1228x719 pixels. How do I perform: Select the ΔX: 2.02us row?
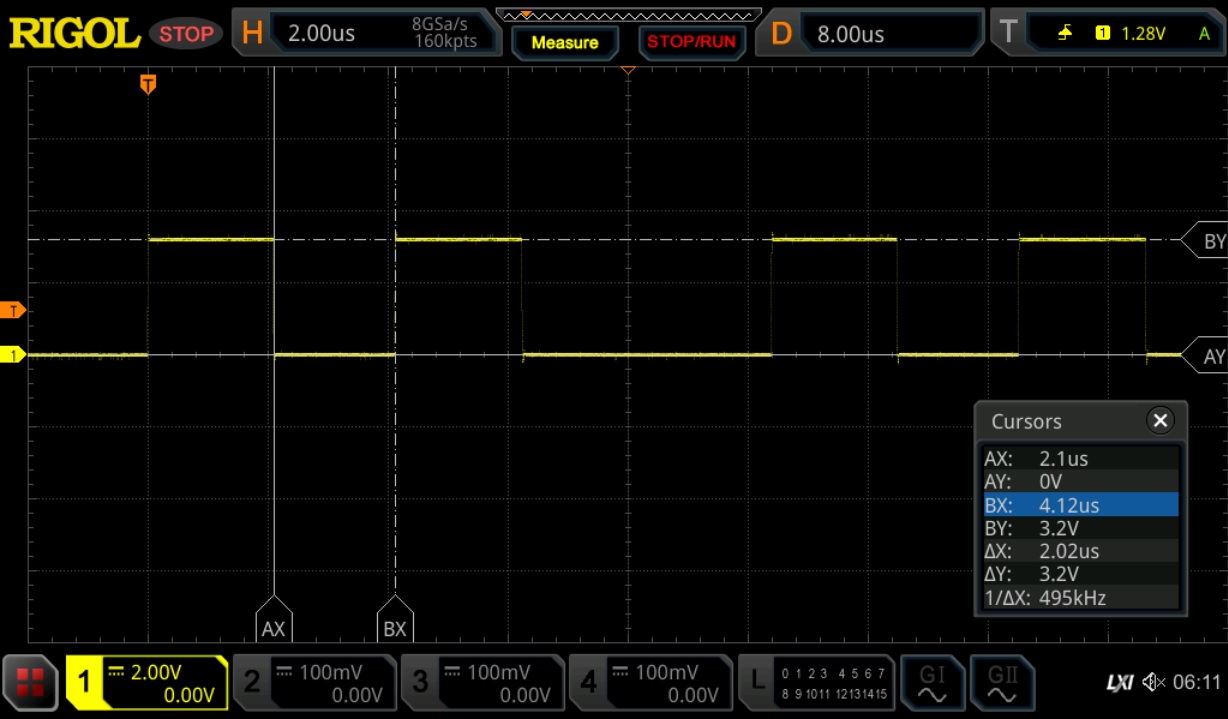coord(1081,551)
